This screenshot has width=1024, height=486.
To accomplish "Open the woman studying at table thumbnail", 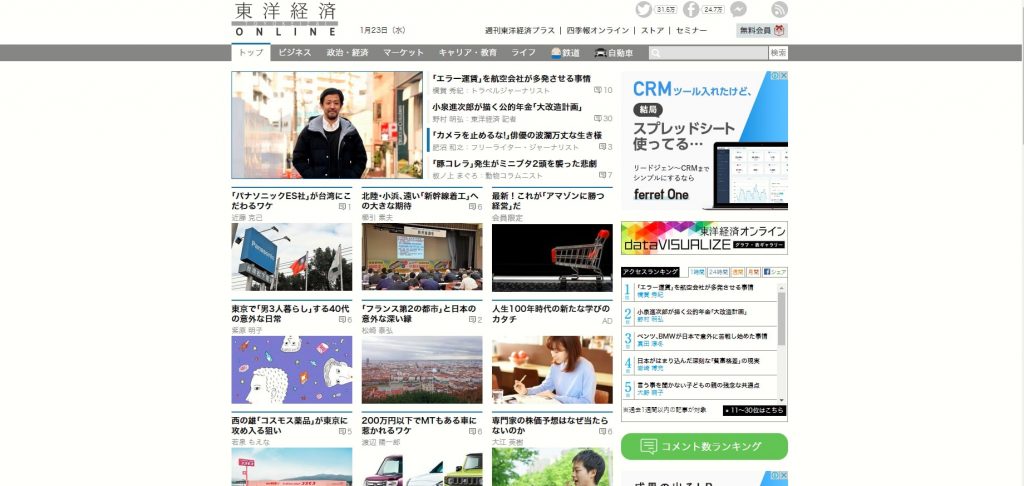I will [x=552, y=370].
